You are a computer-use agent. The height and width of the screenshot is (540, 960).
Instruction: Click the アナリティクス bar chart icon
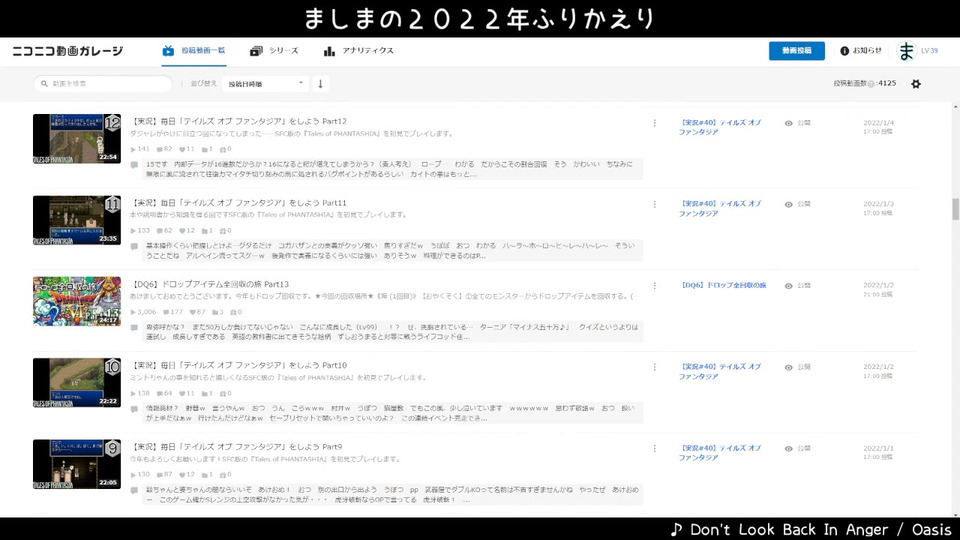pos(329,51)
